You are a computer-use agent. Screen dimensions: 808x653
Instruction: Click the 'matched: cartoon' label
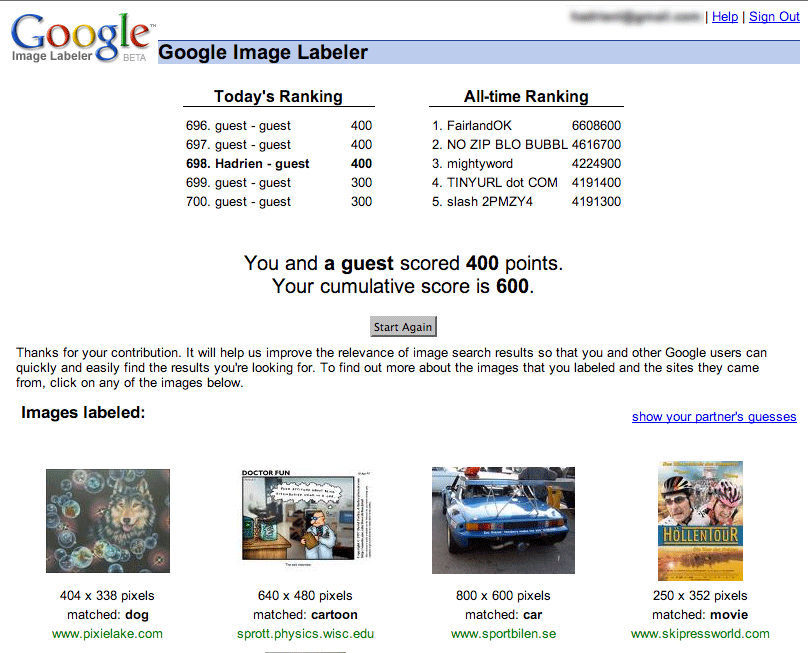(x=305, y=614)
